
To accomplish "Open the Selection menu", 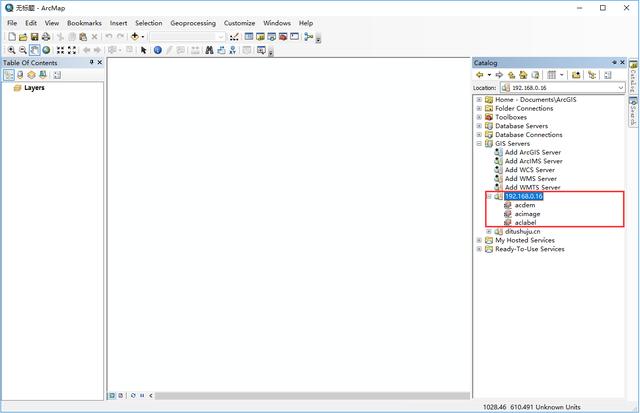I will (x=149, y=23).
